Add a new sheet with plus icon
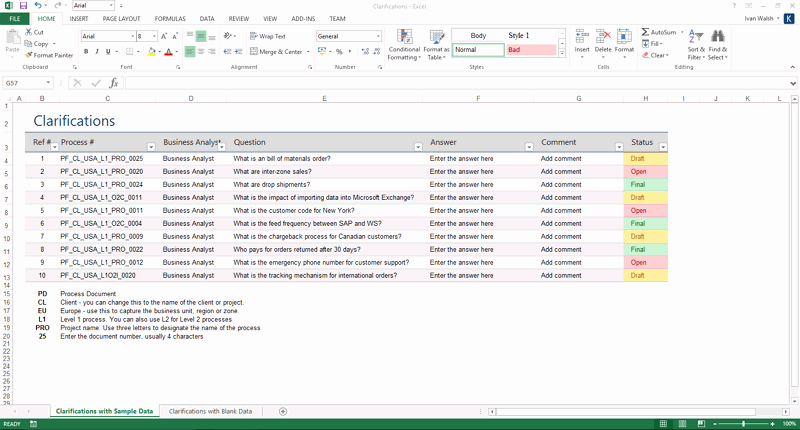This screenshot has height=430, width=800. tap(283, 411)
